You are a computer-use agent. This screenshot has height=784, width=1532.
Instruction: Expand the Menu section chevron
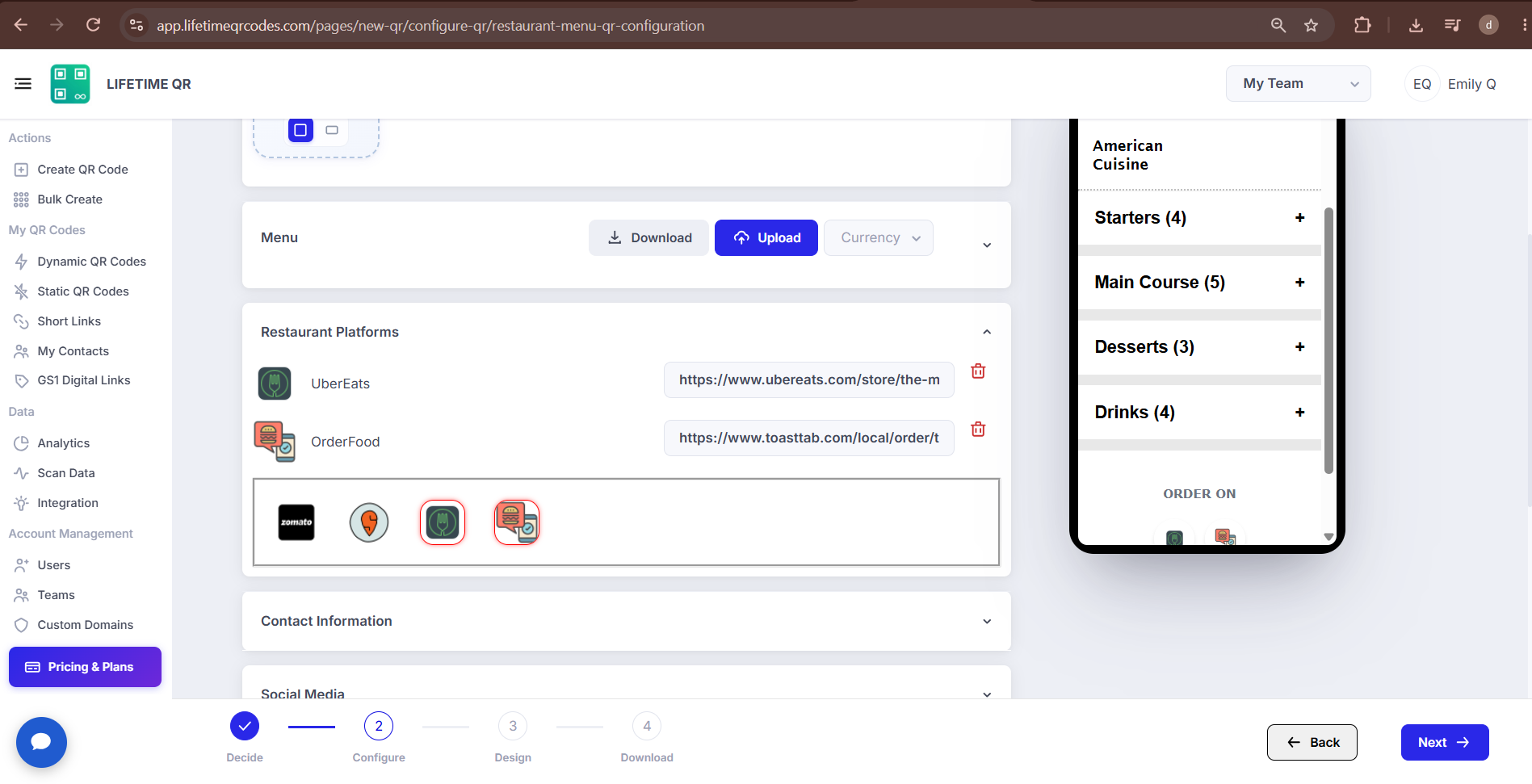987,245
